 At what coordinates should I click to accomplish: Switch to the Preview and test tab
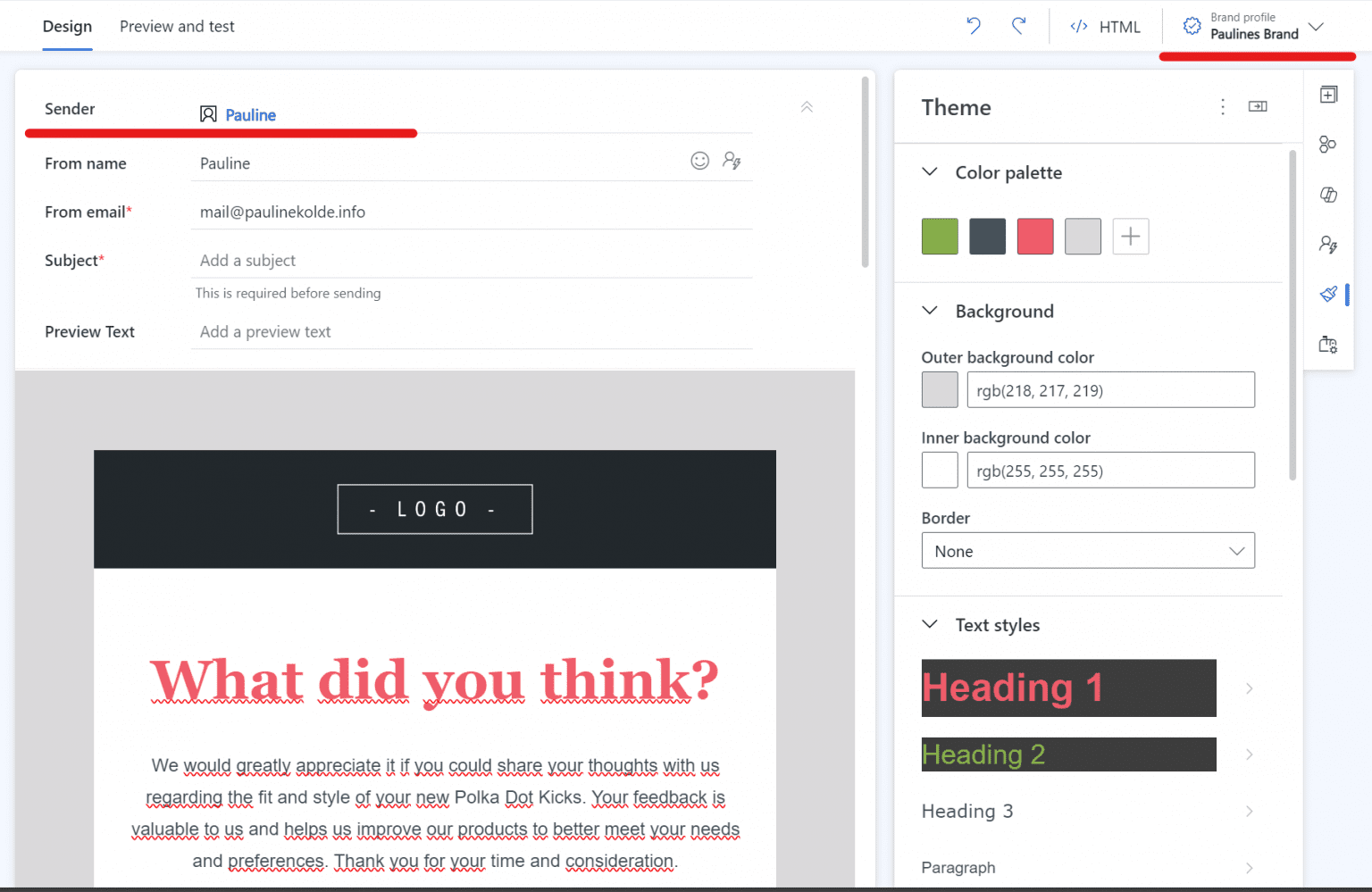click(x=176, y=26)
